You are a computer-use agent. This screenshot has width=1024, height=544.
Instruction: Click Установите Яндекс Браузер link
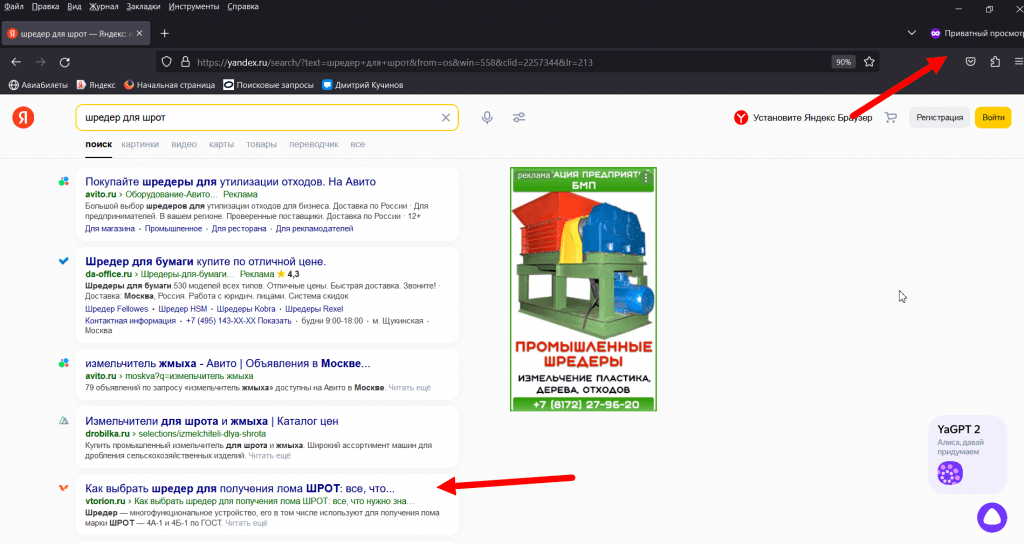[x=803, y=118]
